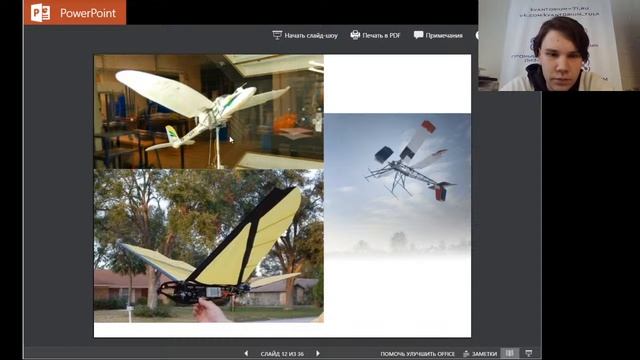The image size is (640, 360).
Task: Go to the next slide arrow
Action: tap(318, 353)
